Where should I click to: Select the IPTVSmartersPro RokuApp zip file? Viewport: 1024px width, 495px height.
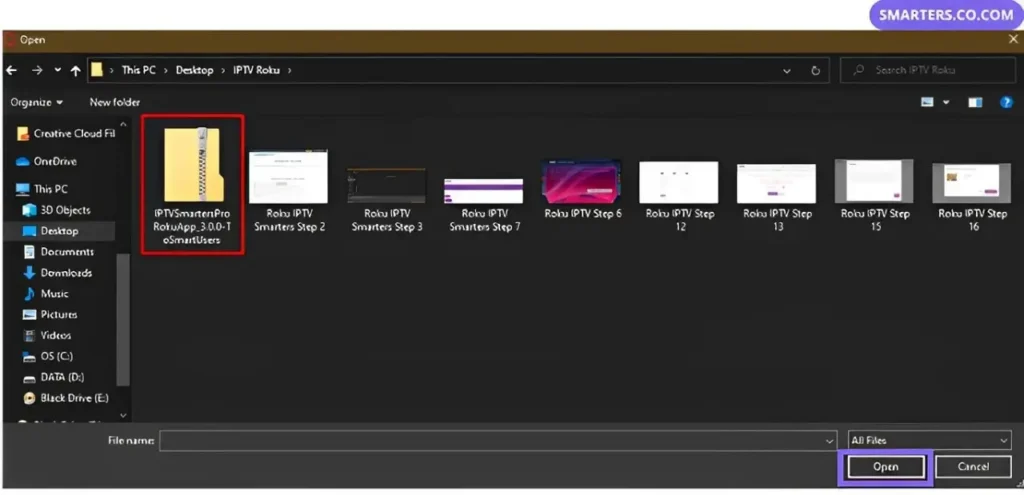click(x=193, y=185)
